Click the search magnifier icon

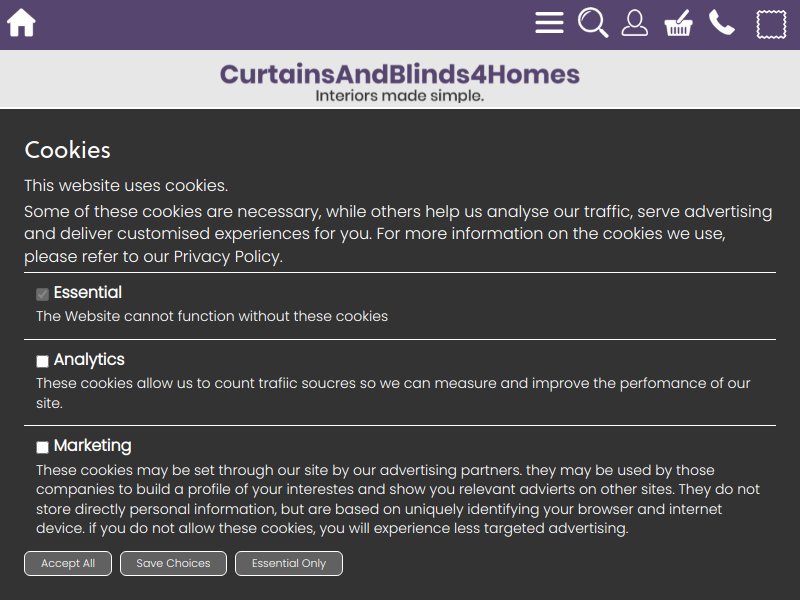coord(593,23)
